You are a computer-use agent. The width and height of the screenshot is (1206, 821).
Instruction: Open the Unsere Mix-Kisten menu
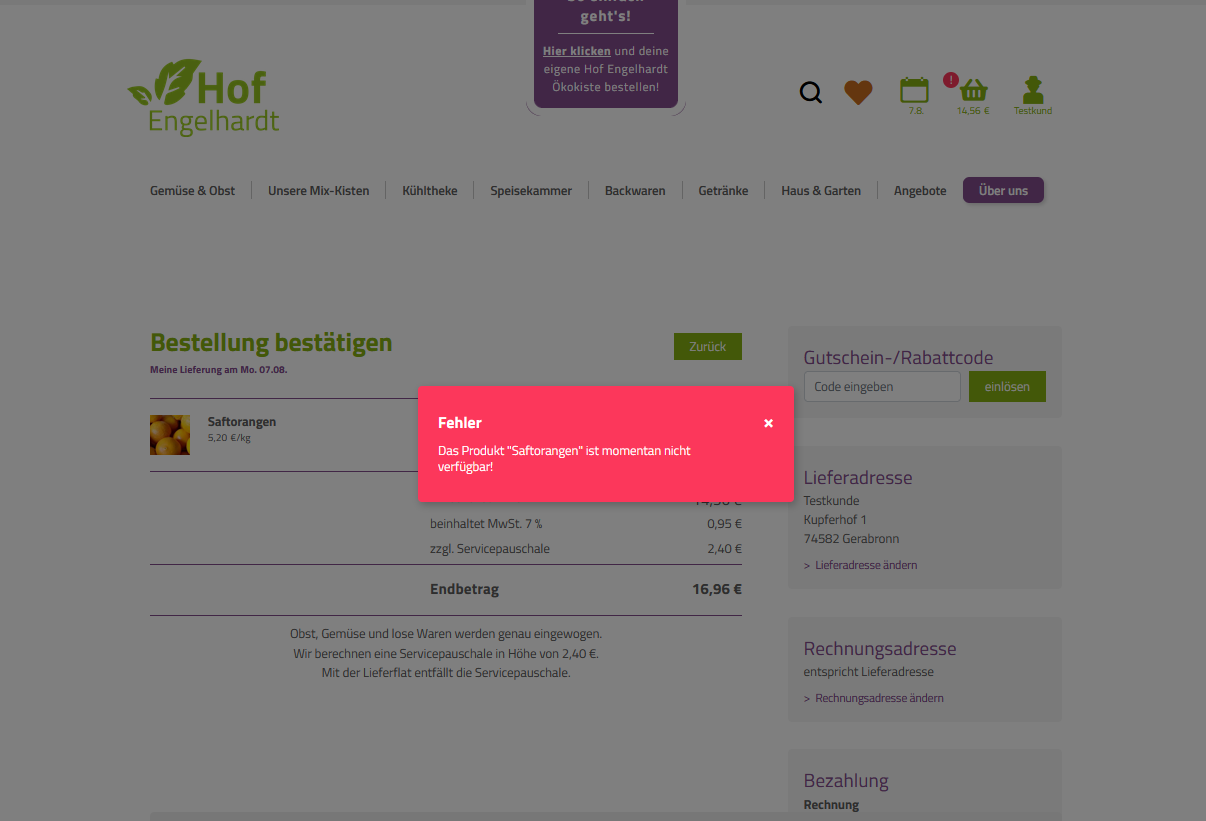318,191
